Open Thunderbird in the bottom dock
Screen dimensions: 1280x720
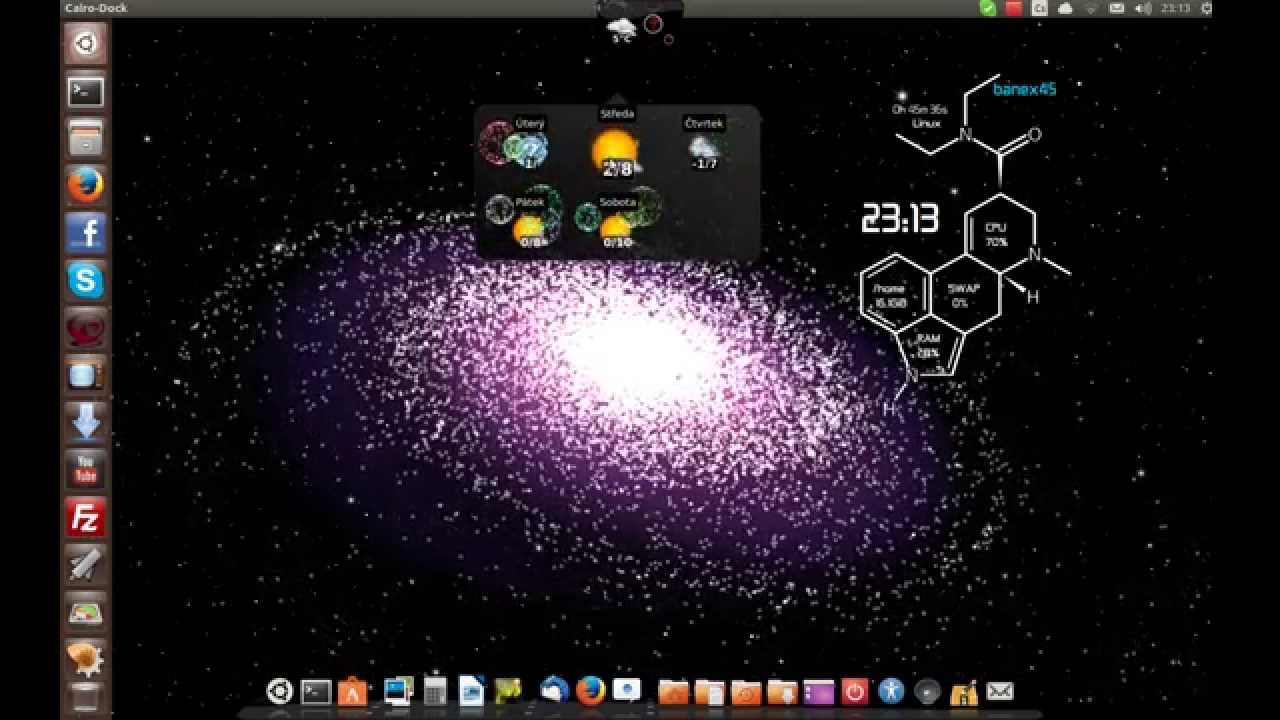click(x=554, y=690)
